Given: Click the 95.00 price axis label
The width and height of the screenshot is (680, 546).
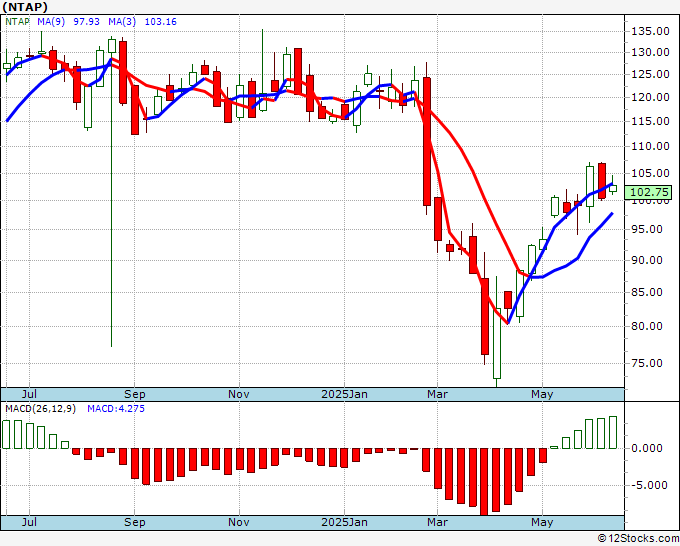Looking at the screenshot, I should click(x=647, y=229).
